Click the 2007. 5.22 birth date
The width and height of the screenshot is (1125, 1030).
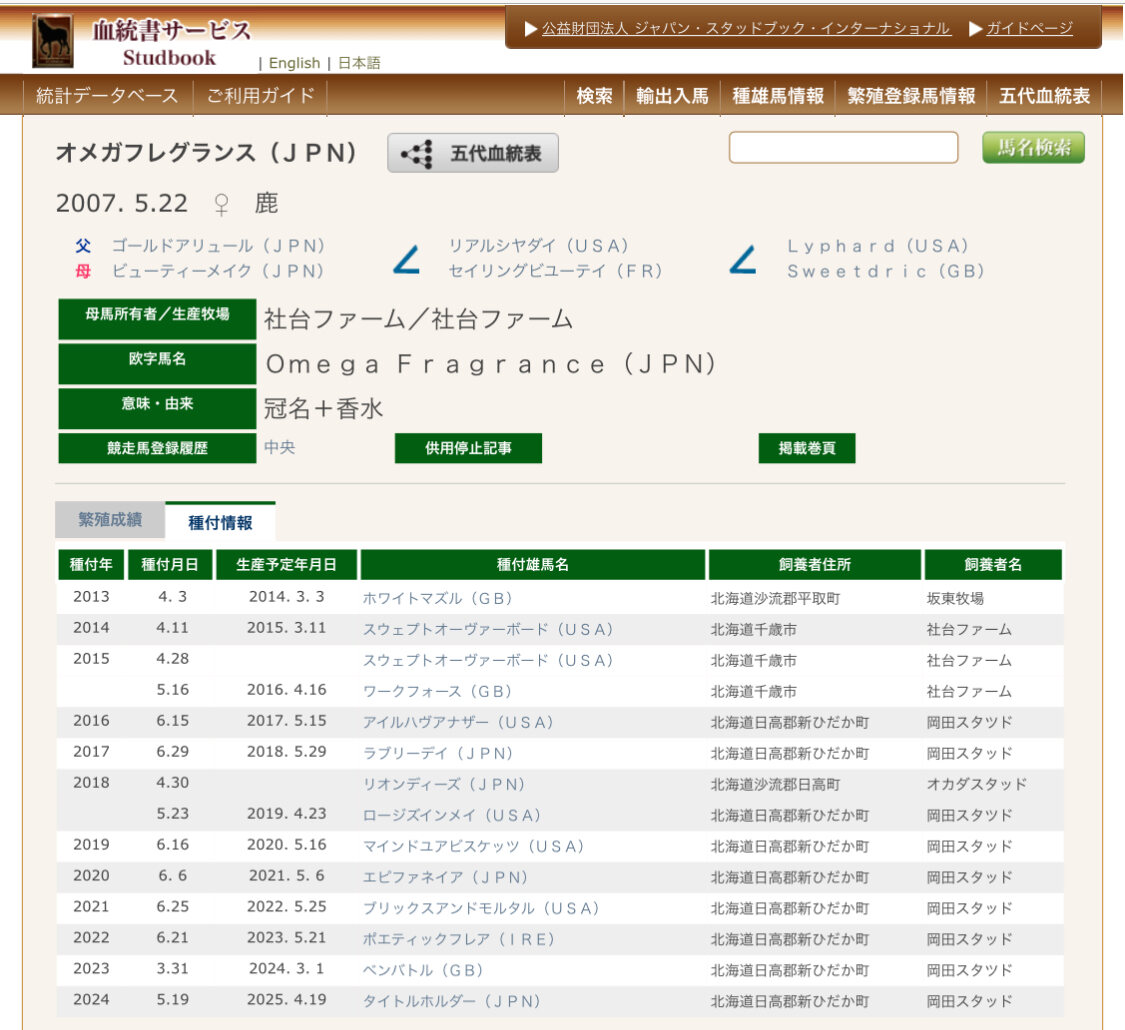[x=122, y=203]
